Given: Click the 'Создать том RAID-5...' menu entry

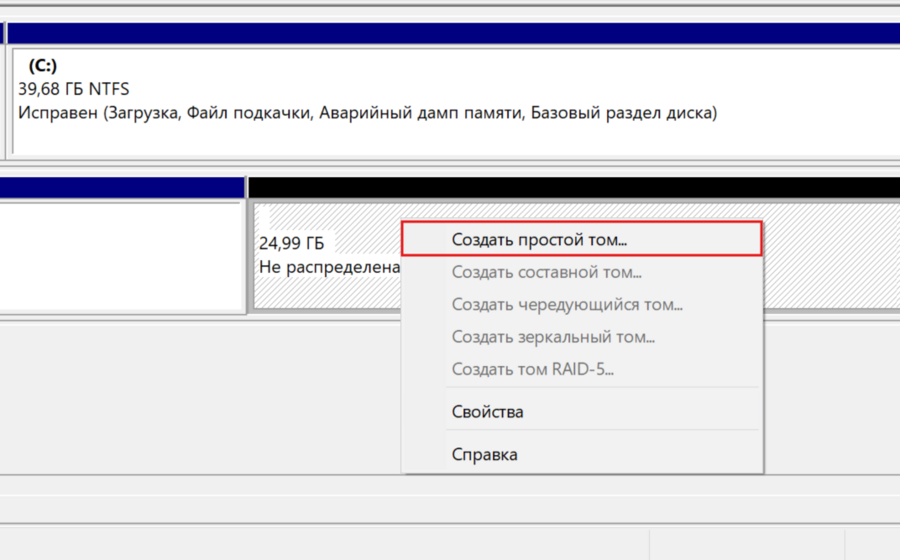Looking at the screenshot, I should click(x=532, y=369).
